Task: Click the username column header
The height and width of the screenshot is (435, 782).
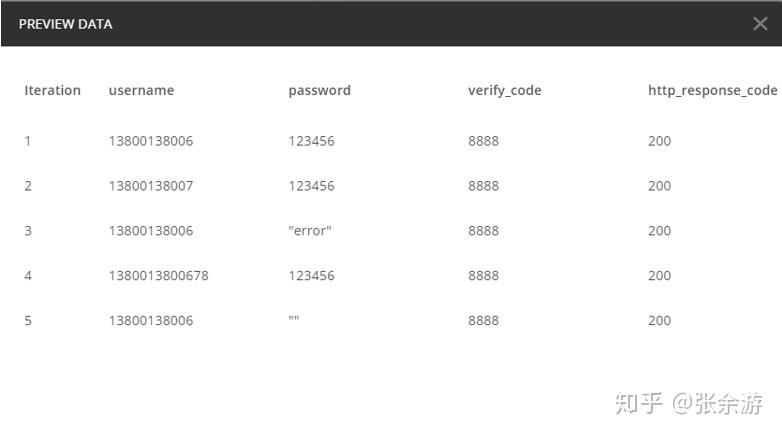Action: 141,90
